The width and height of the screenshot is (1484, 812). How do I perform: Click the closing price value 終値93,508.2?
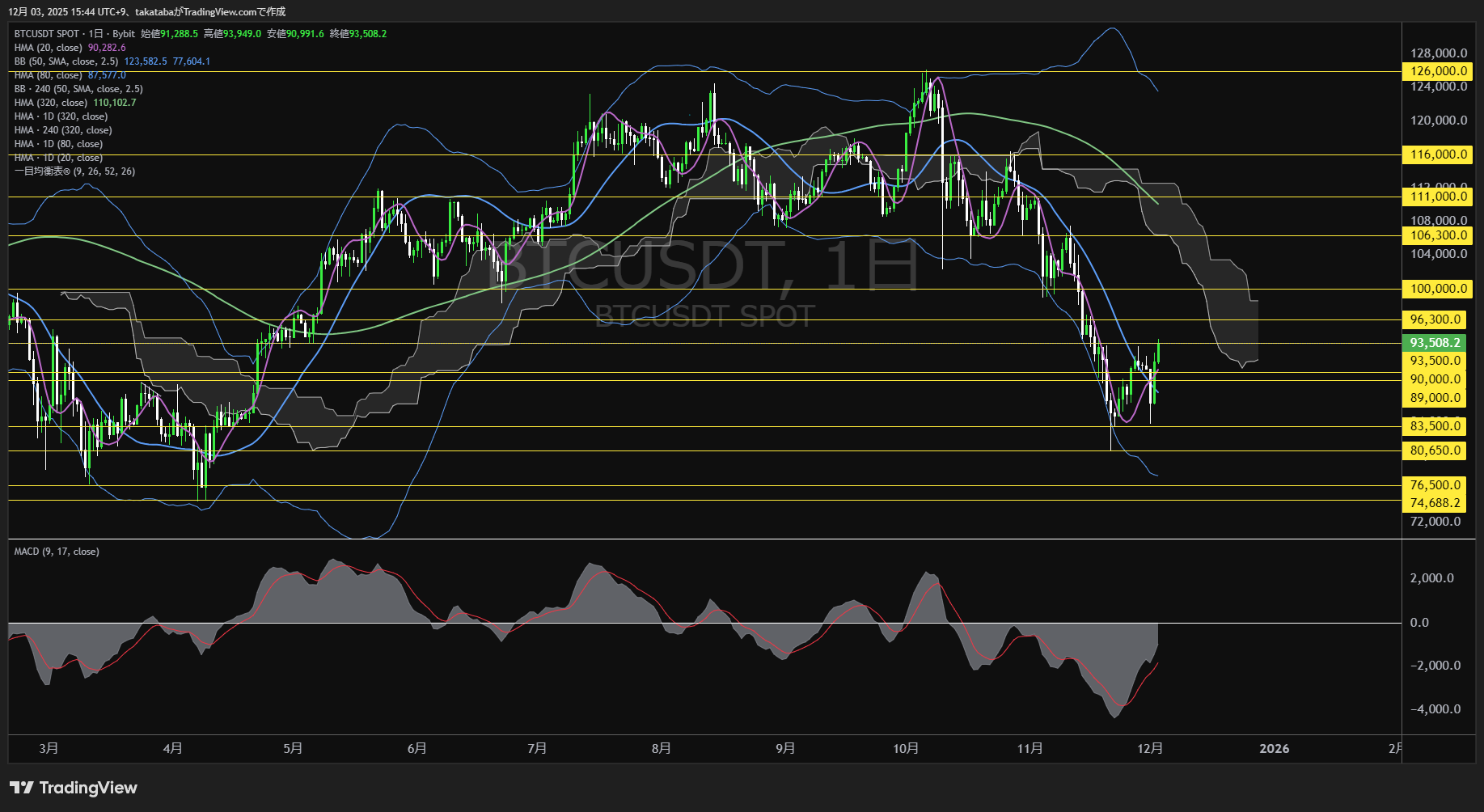(x=358, y=34)
